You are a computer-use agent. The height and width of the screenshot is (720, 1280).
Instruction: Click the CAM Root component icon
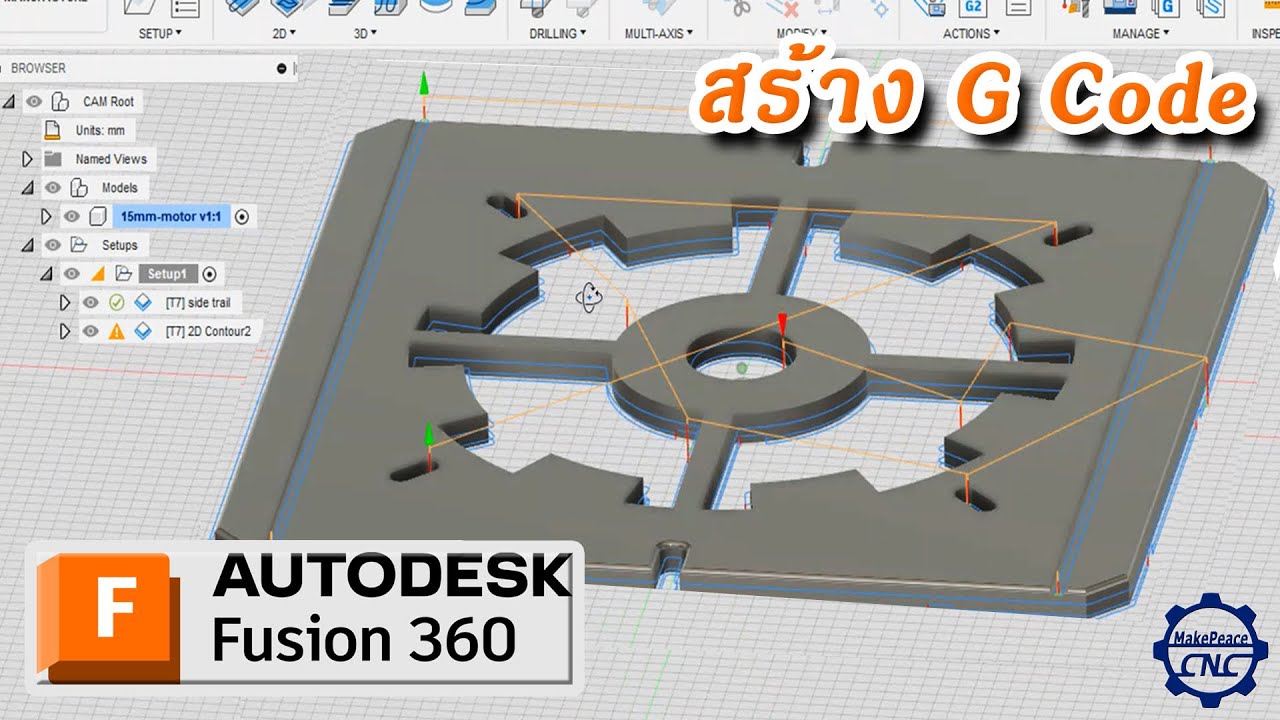tap(60, 101)
